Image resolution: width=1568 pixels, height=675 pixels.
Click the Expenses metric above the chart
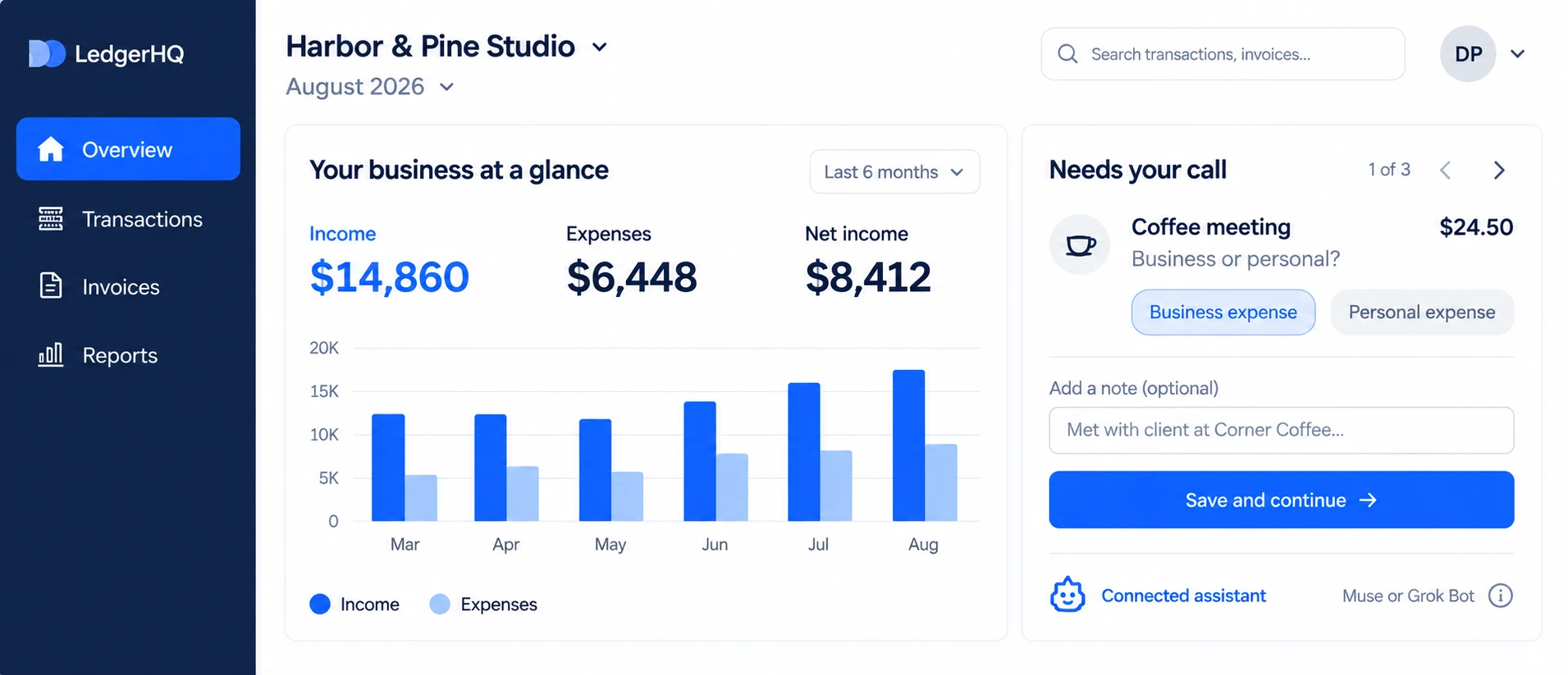pyautogui.click(x=632, y=262)
